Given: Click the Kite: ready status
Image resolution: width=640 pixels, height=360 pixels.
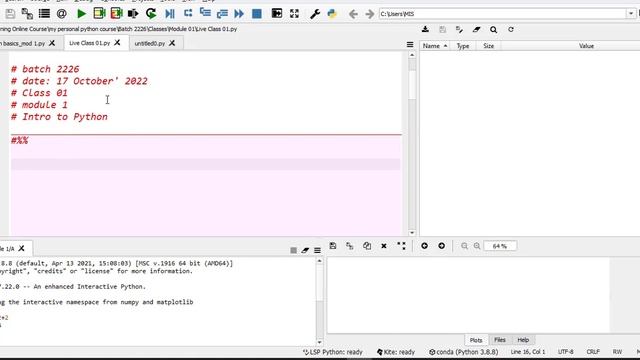Looking at the screenshot, I should tap(396, 352).
